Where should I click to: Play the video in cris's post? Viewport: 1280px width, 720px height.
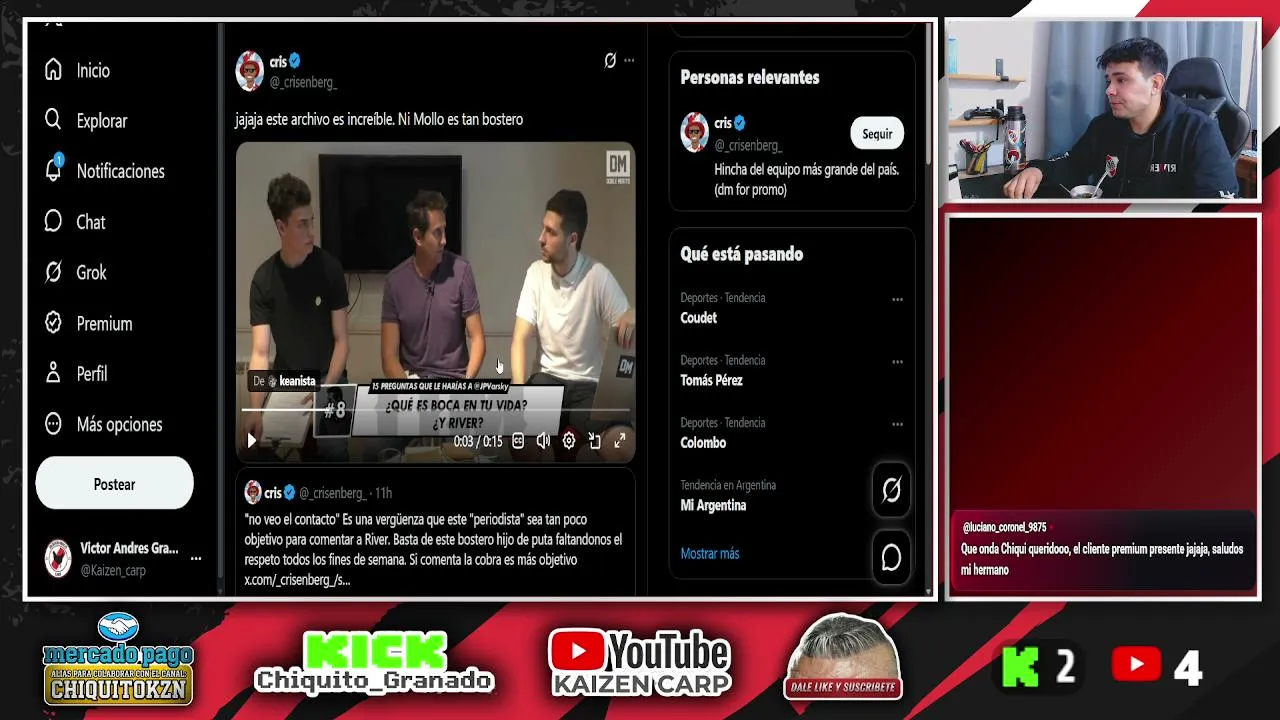pos(252,441)
